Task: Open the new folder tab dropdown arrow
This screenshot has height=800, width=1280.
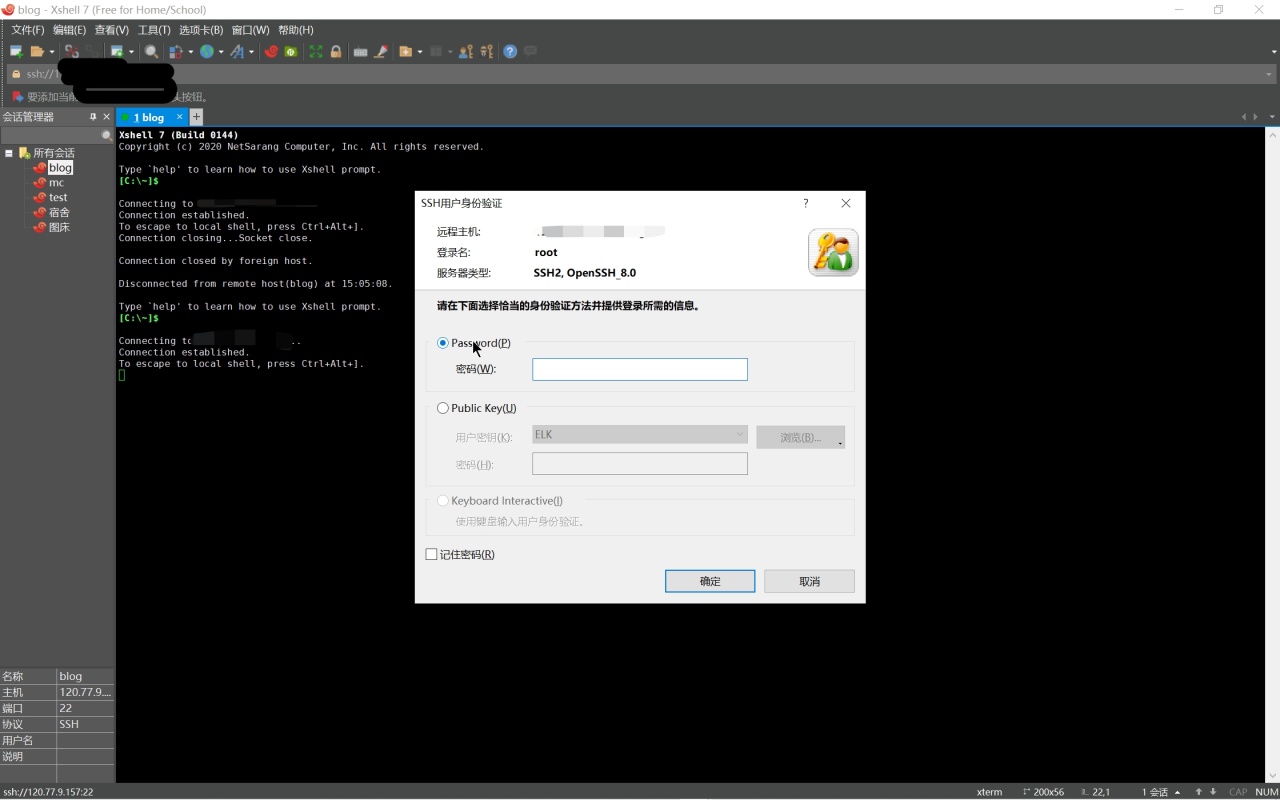Action: (x=420, y=52)
